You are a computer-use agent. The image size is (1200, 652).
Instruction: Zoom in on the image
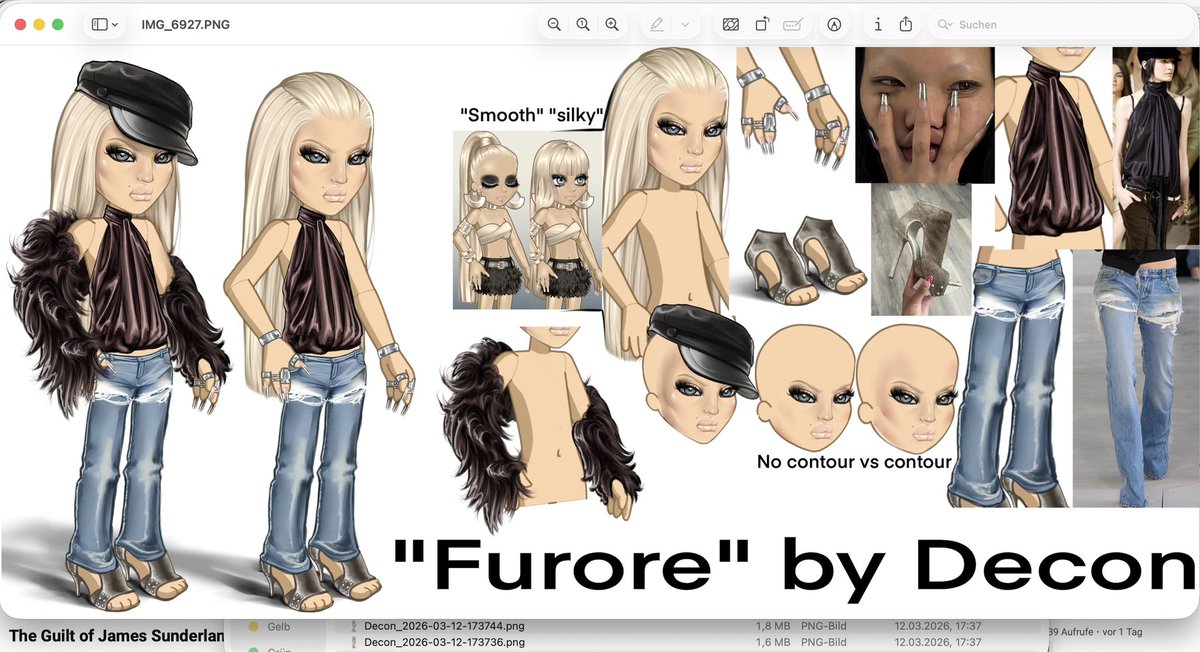click(x=612, y=24)
